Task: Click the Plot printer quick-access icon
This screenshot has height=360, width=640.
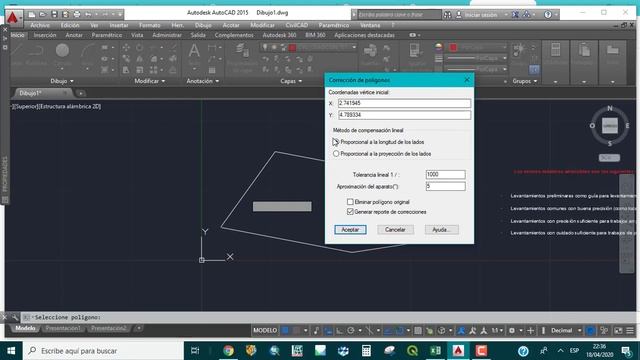Action: (x=77, y=14)
